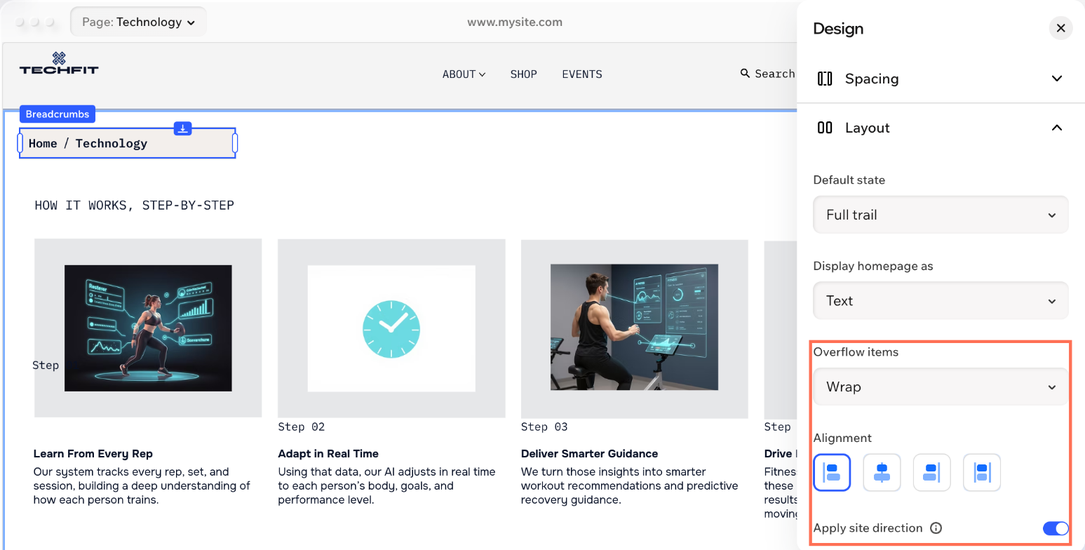Expand the Spacing section chevron
This screenshot has height=550, width=1085.
pos(1057,79)
